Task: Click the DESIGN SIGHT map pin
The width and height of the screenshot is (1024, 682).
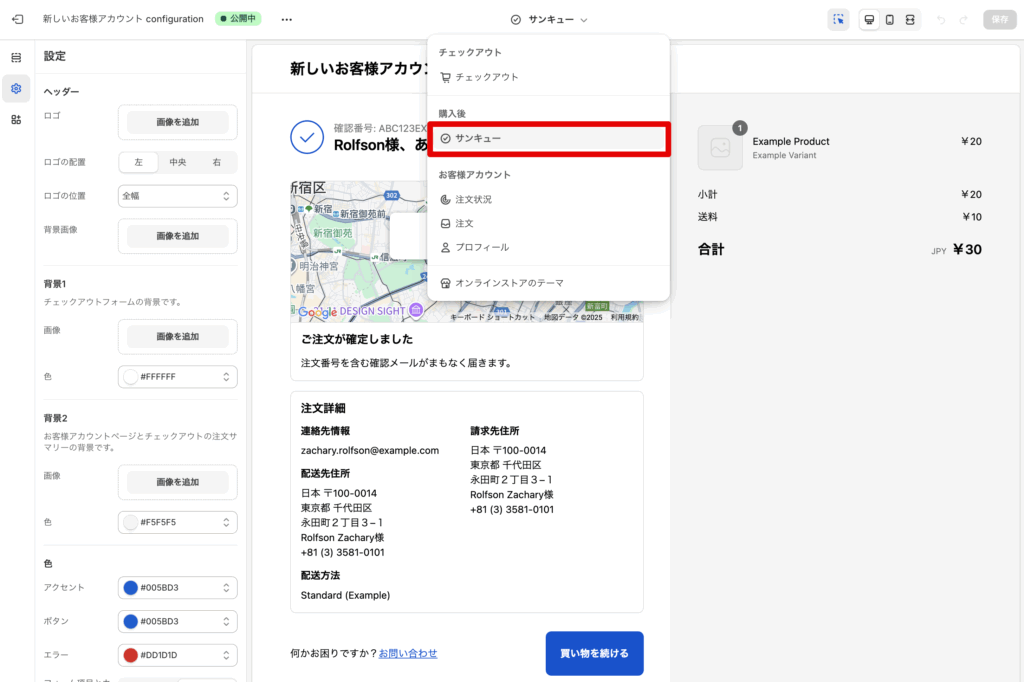Action: (x=416, y=310)
